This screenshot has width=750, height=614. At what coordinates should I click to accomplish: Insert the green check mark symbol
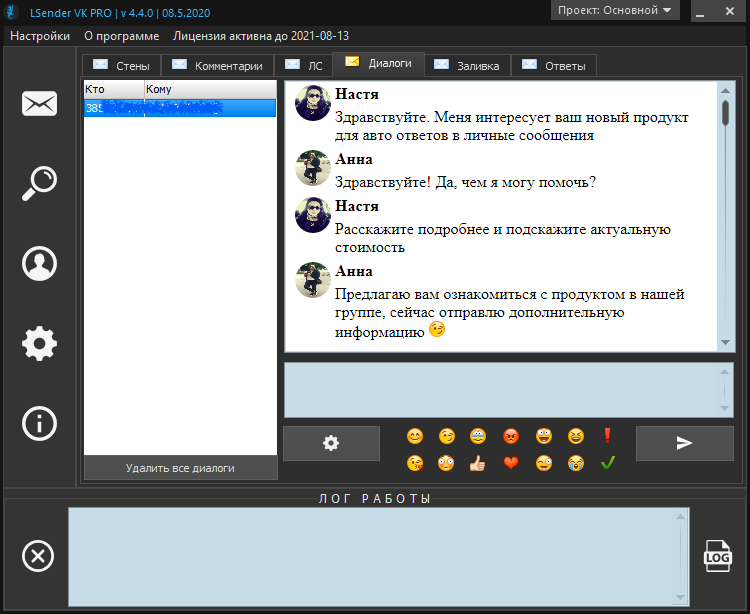607,462
